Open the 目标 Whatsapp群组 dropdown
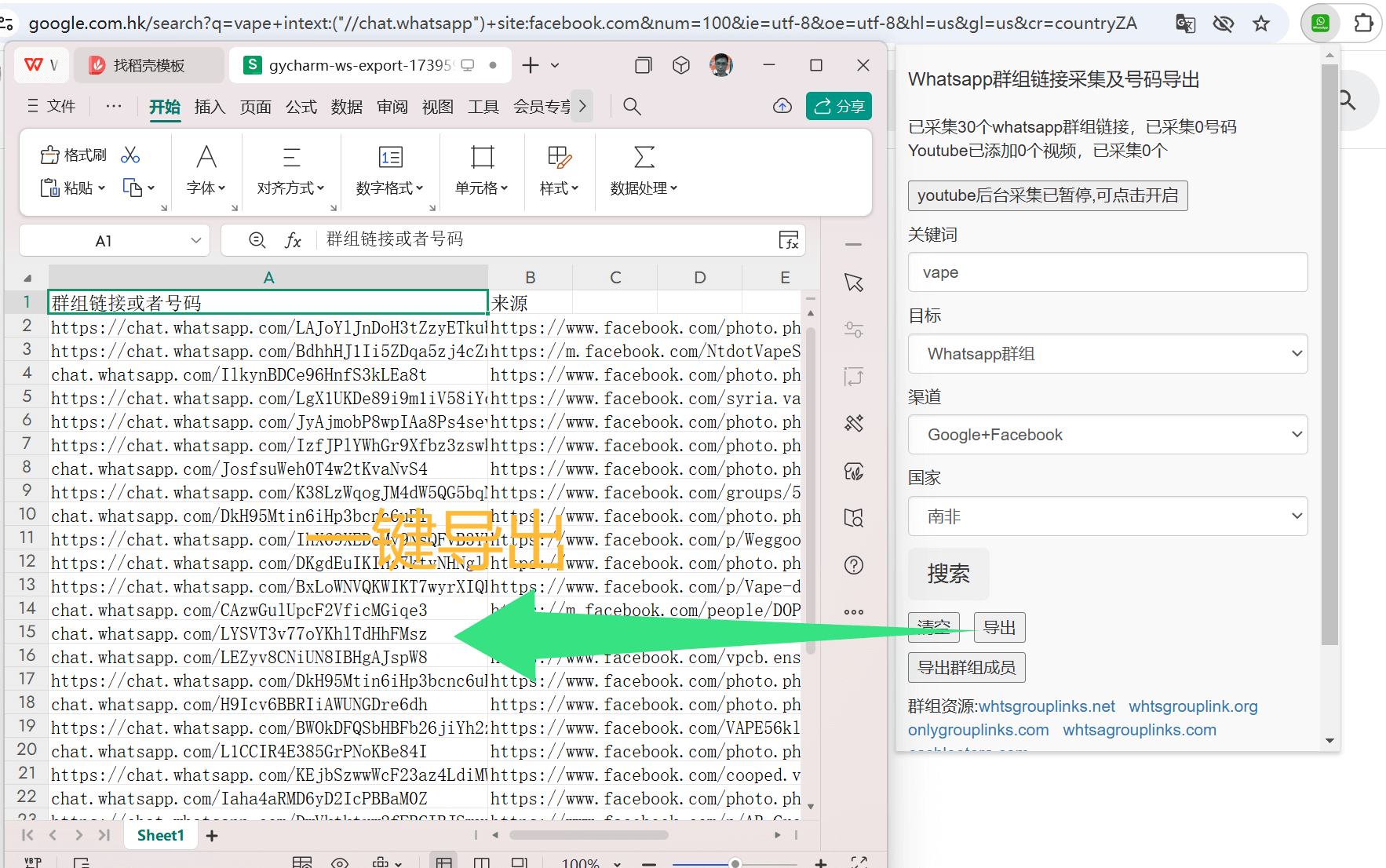1386x868 pixels. [x=1107, y=354]
